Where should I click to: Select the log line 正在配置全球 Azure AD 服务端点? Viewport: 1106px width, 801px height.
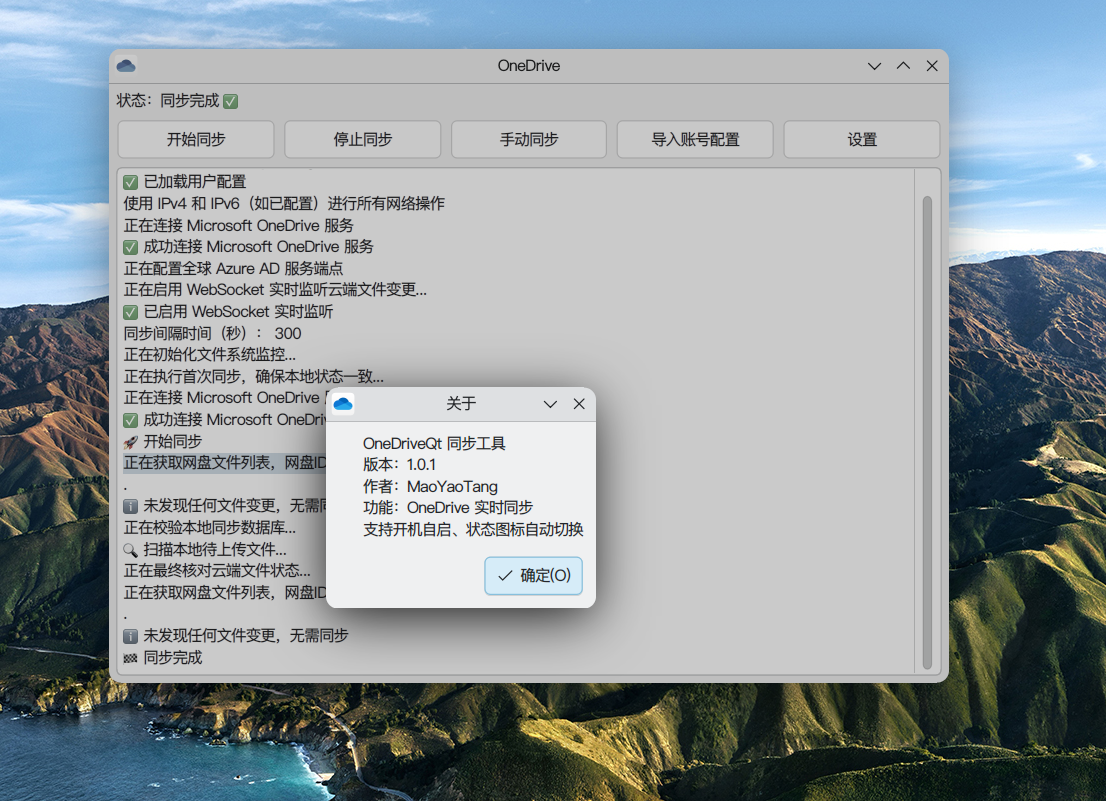pos(233,269)
